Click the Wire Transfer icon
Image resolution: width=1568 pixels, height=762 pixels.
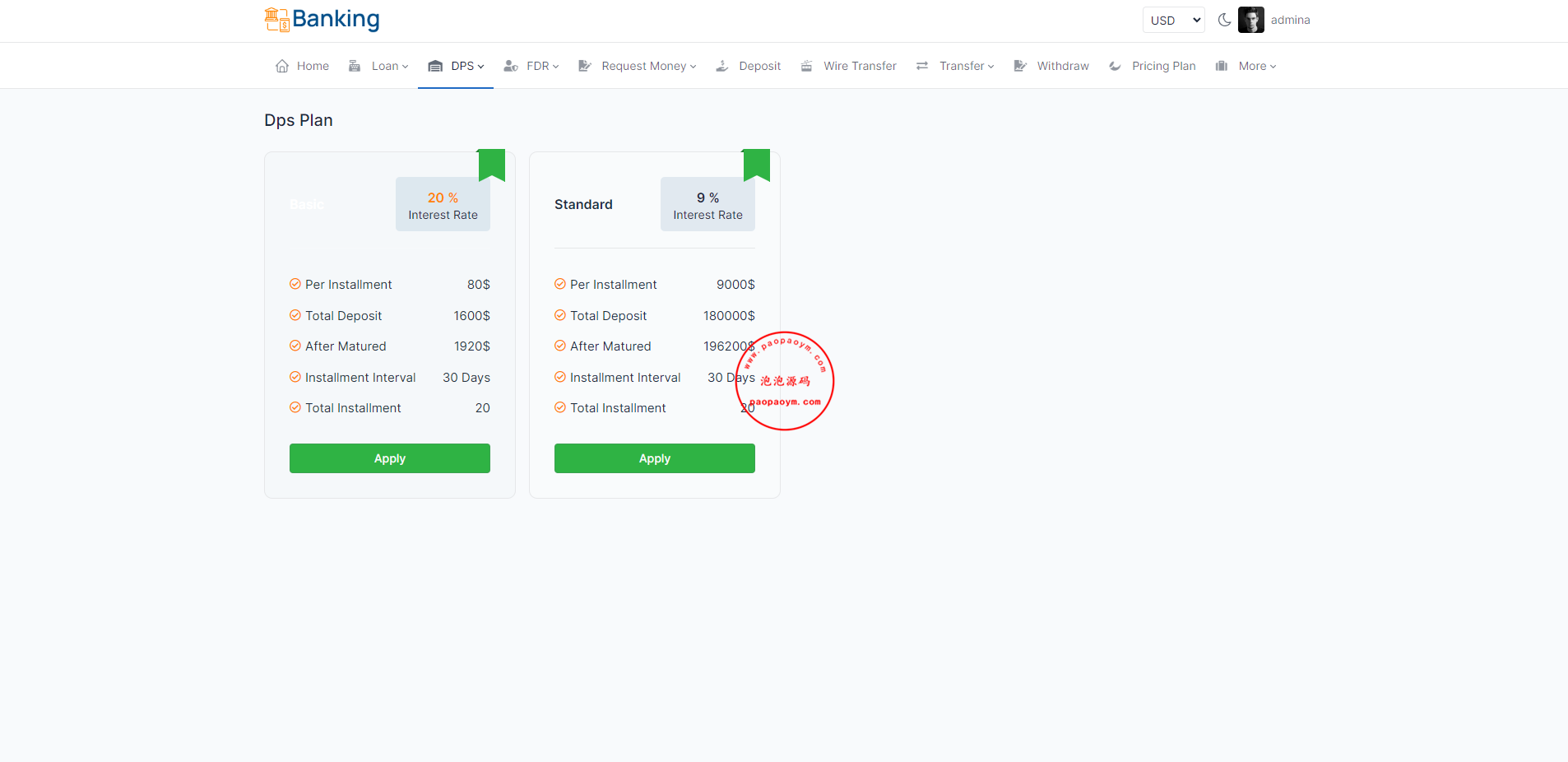pyautogui.click(x=807, y=66)
